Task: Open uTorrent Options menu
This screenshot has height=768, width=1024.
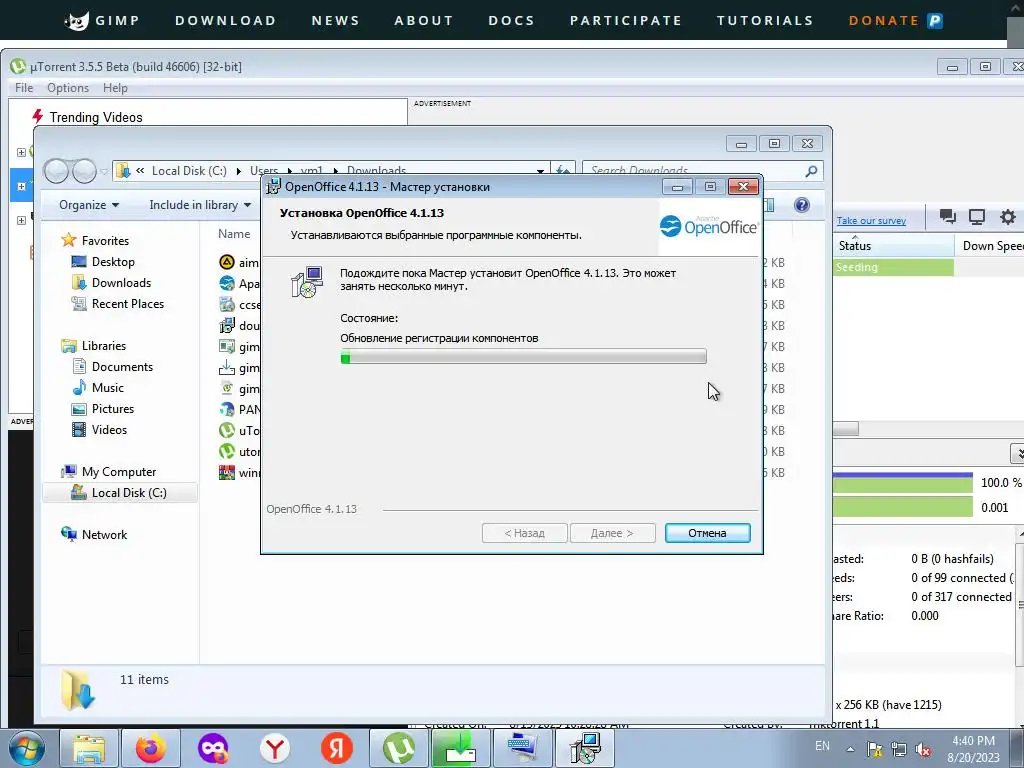Action: 68,88
